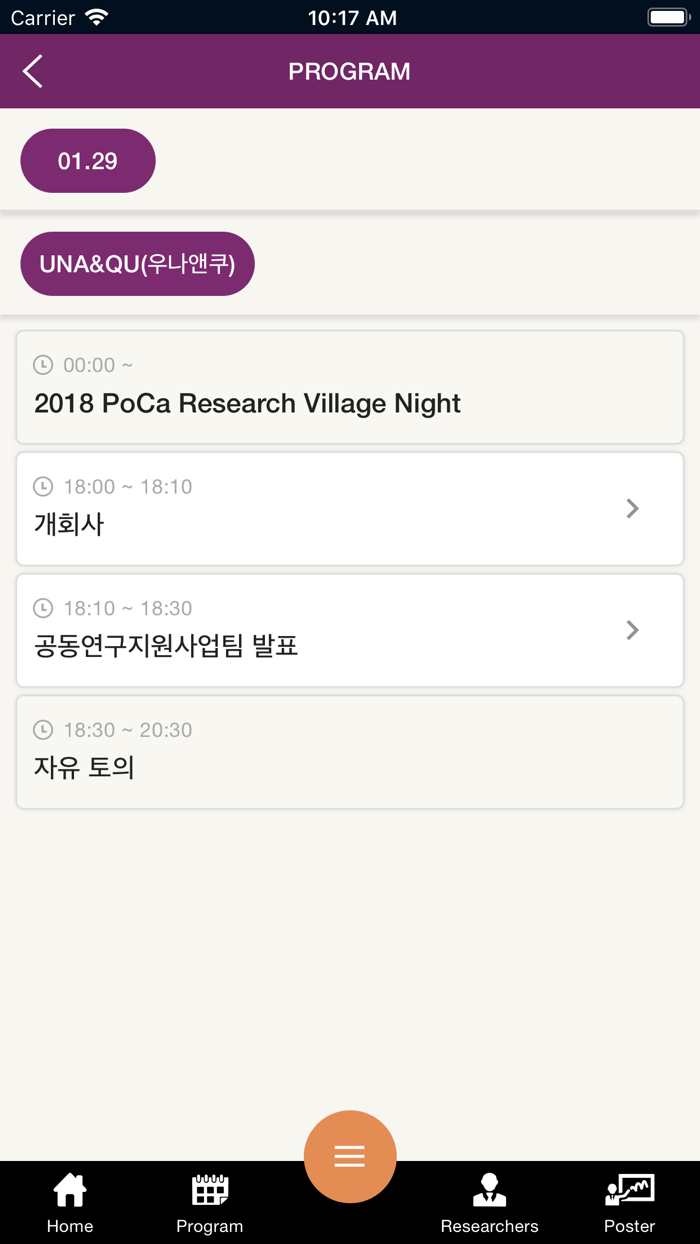Open the Home tab icon
This screenshot has width=700, height=1244.
pyautogui.click(x=69, y=1190)
